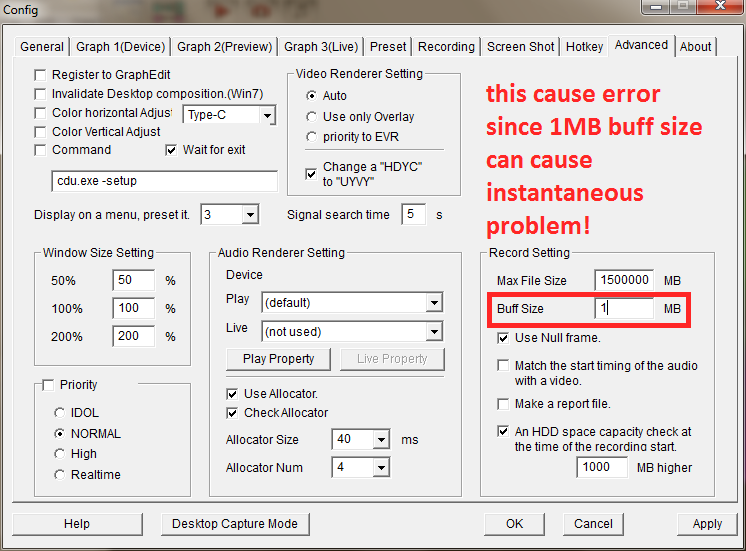Uncheck Change a HDYC to UYVY
Screen dimensions: 746x551
[x=311, y=174]
